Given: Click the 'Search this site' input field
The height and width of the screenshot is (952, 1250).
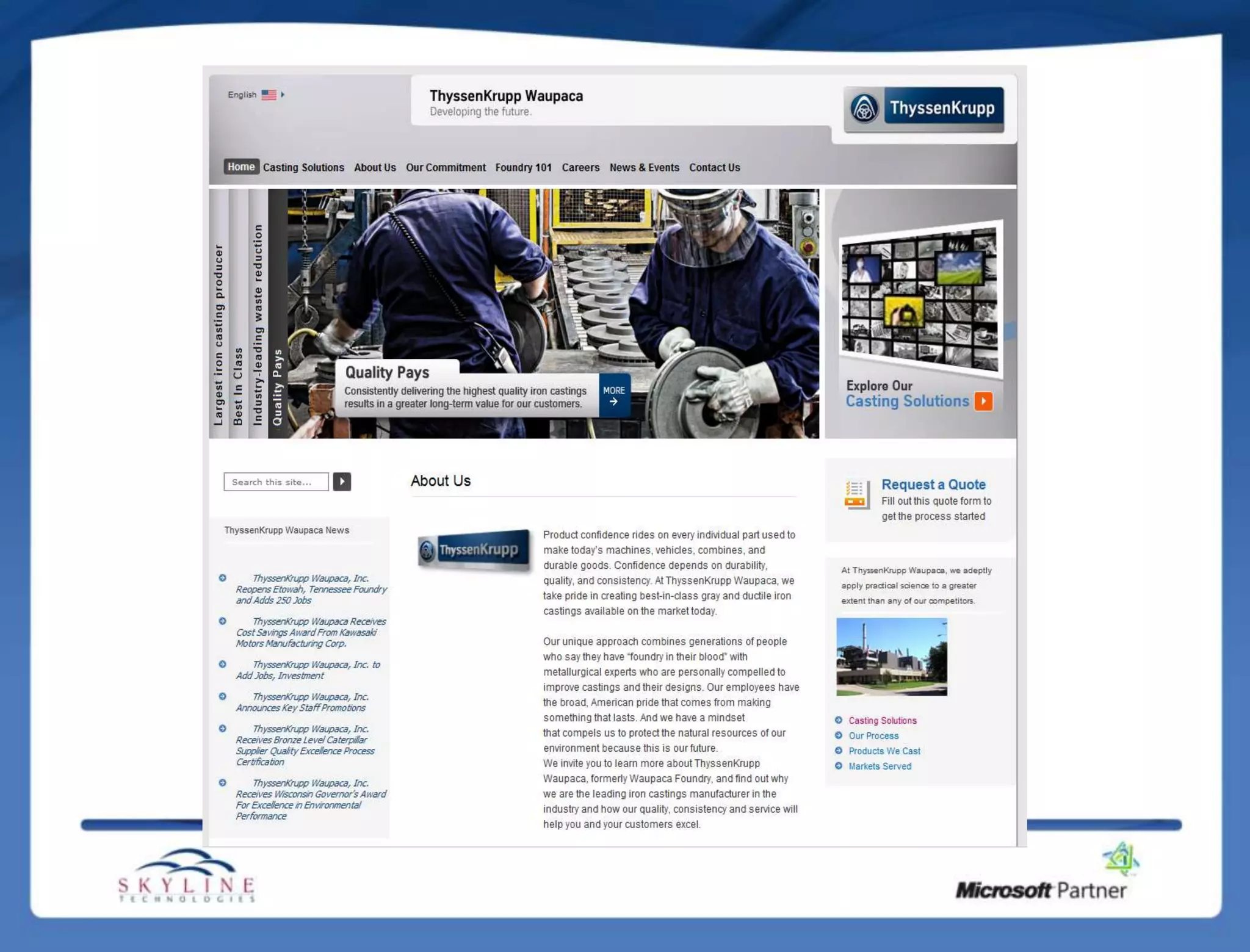Looking at the screenshot, I should pos(276,482).
